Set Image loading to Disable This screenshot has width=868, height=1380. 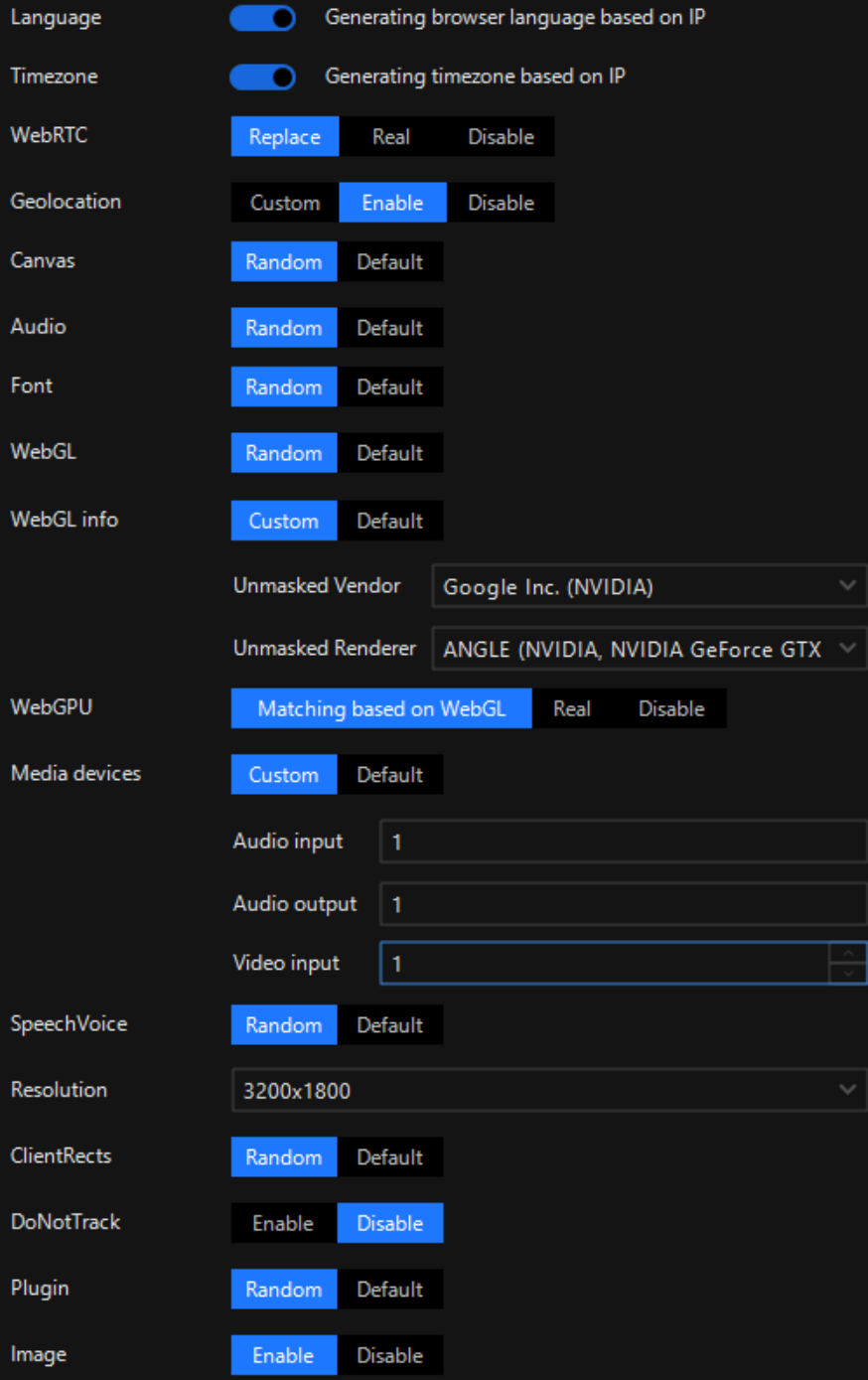389,1356
